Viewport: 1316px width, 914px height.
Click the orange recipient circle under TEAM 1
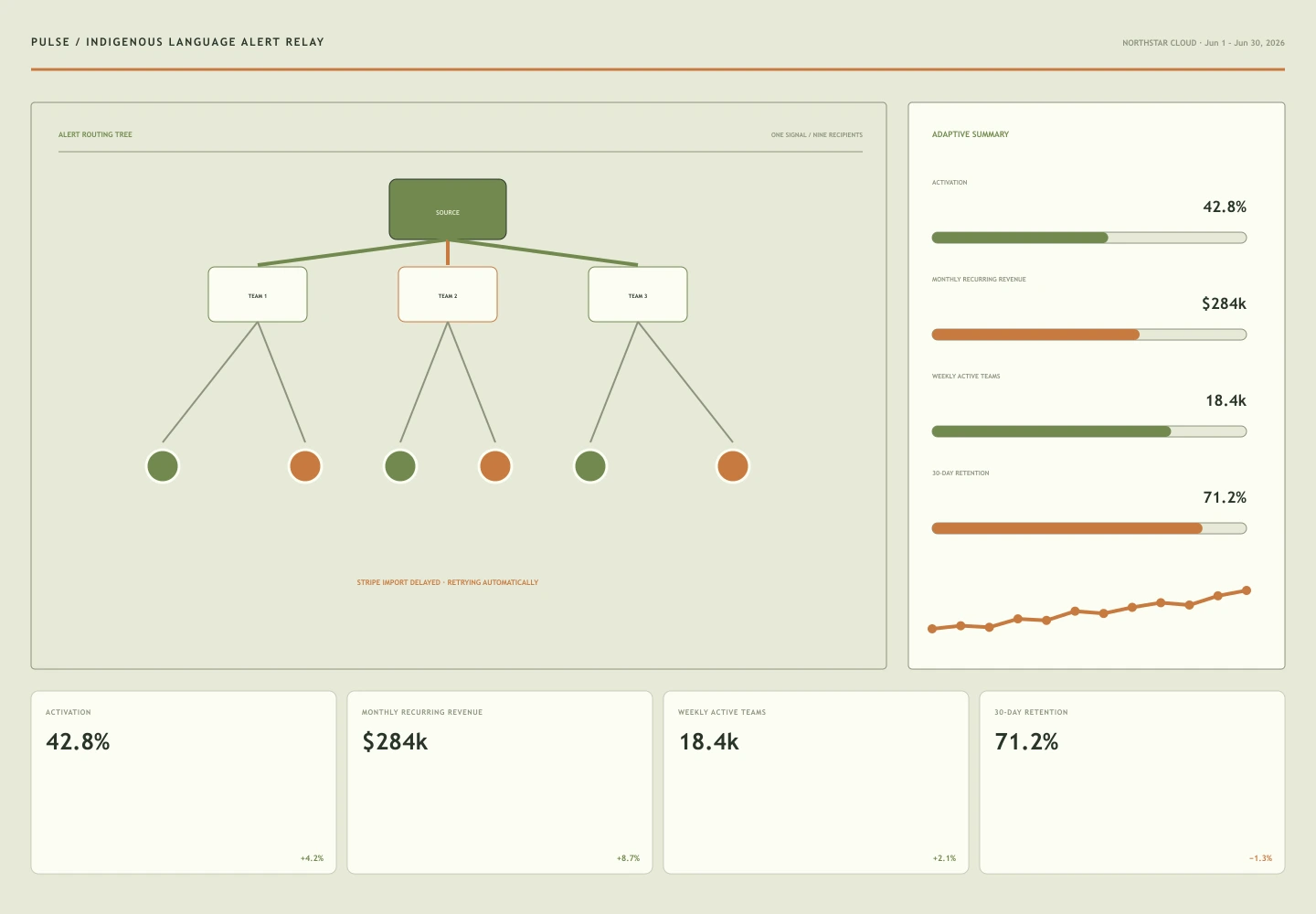tap(305, 466)
